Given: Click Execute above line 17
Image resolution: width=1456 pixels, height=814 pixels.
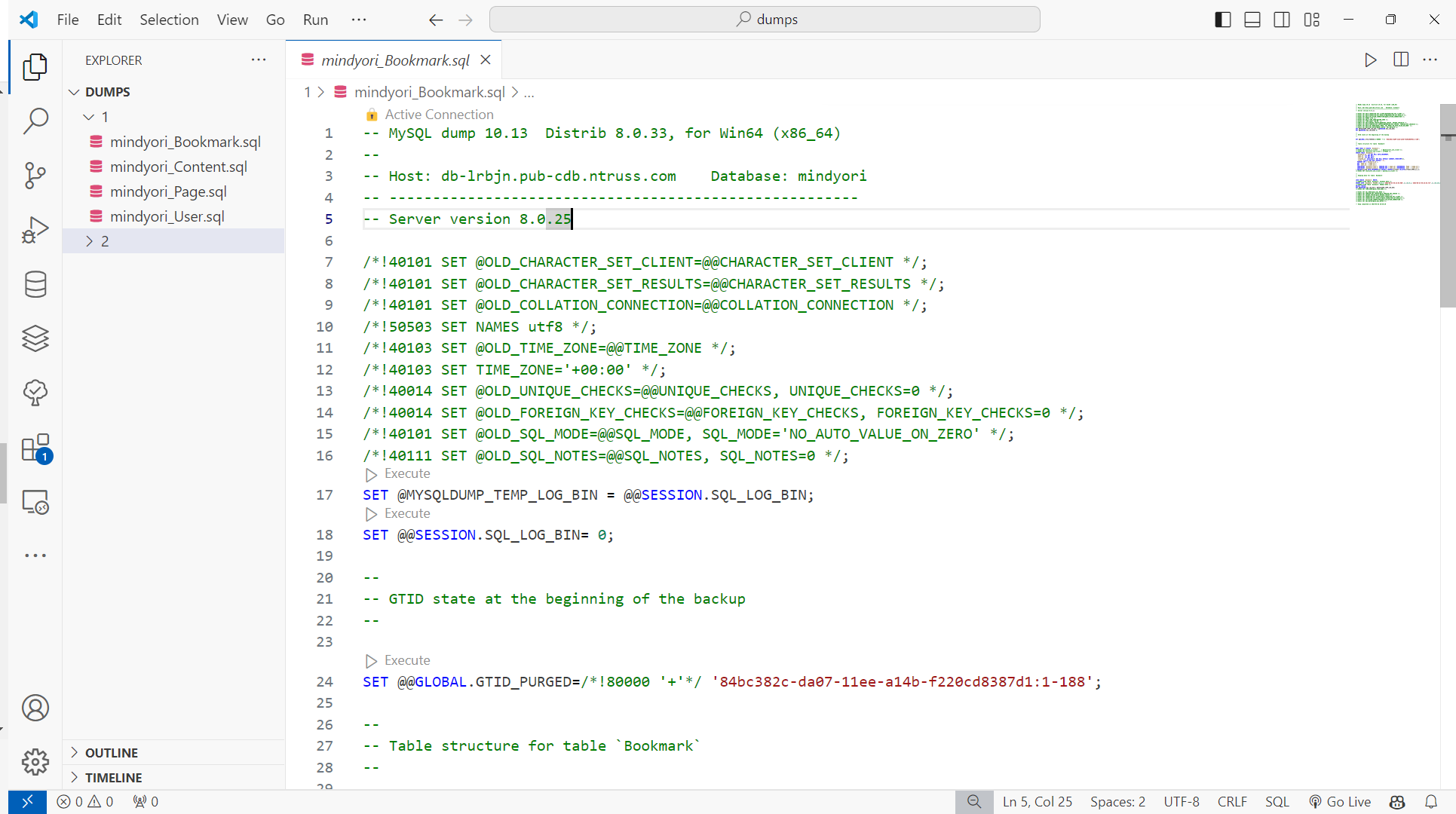Looking at the screenshot, I should click(x=406, y=474).
